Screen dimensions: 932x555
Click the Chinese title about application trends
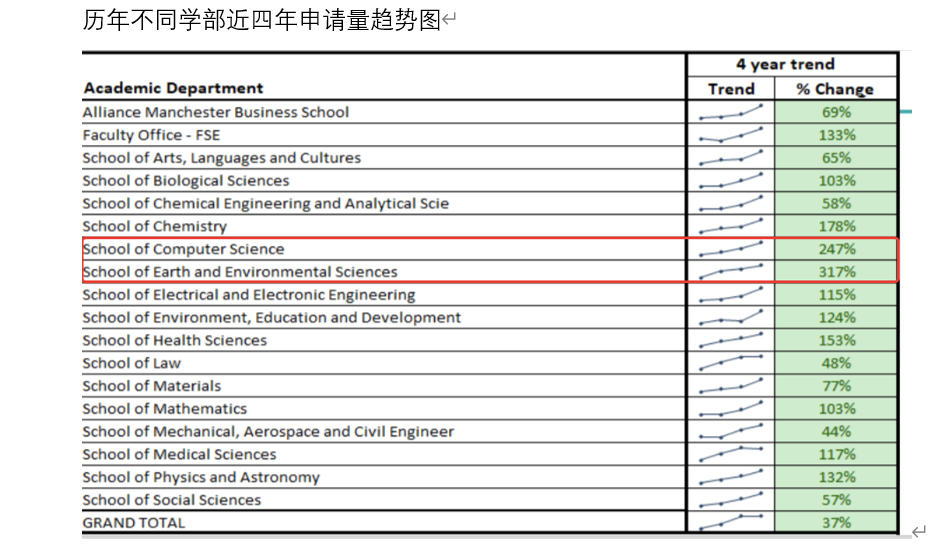point(261,20)
